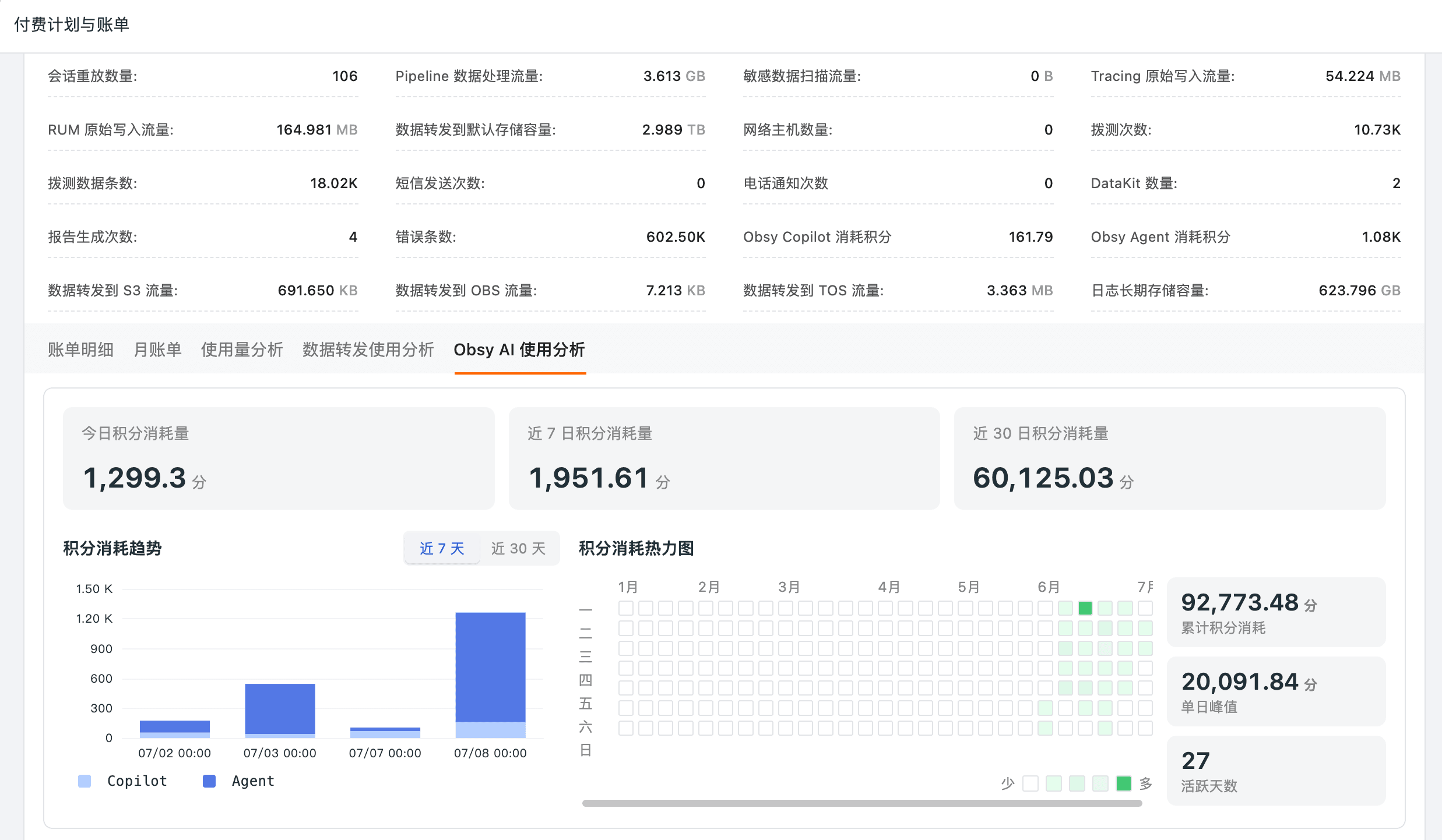Click the 积分消耗热力图 heading
Viewport: 1442px width, 840px height.
(x=636, y=548)
